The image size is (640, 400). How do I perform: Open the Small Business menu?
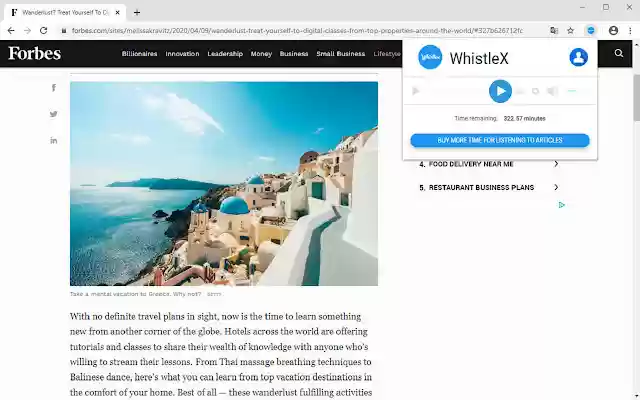pyautogui.click(x=341, y=54)
